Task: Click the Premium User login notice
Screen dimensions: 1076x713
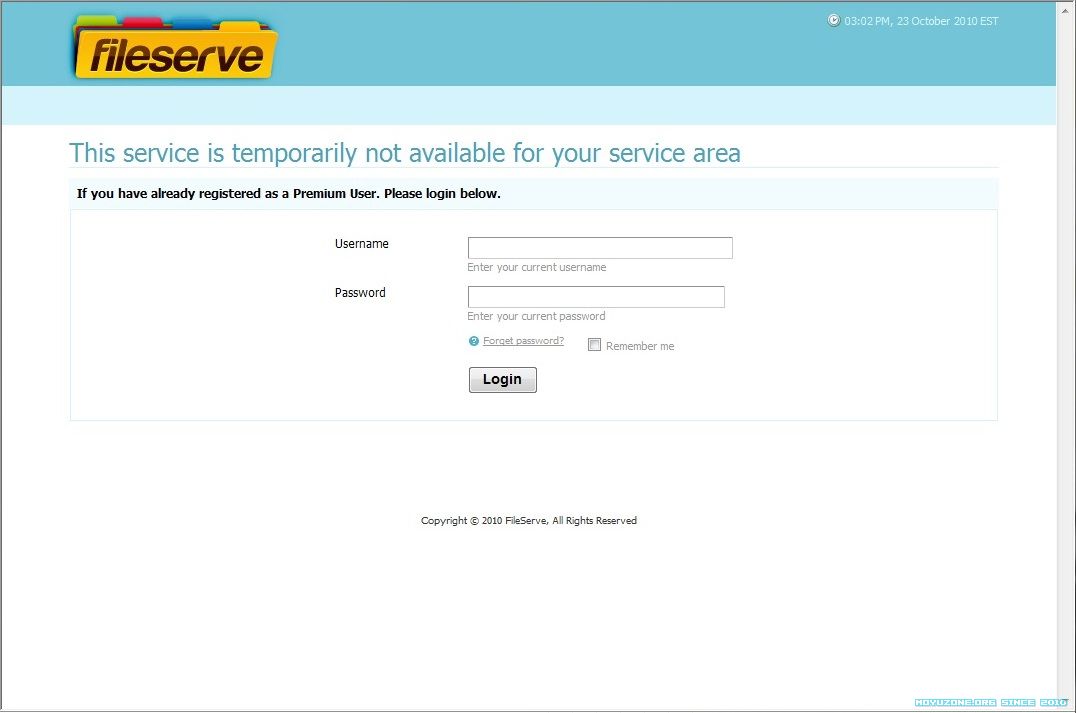Action: 288,194
